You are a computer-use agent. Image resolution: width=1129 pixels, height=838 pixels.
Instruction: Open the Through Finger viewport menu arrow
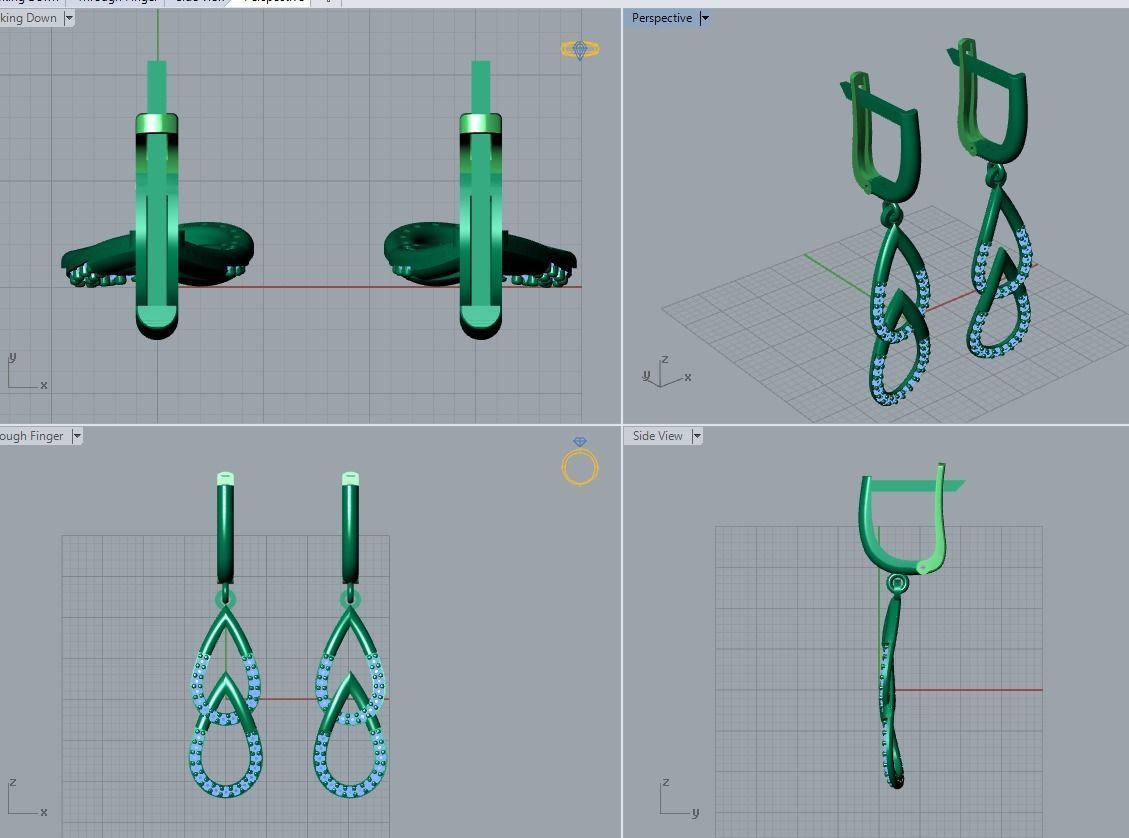pos(77,436)
